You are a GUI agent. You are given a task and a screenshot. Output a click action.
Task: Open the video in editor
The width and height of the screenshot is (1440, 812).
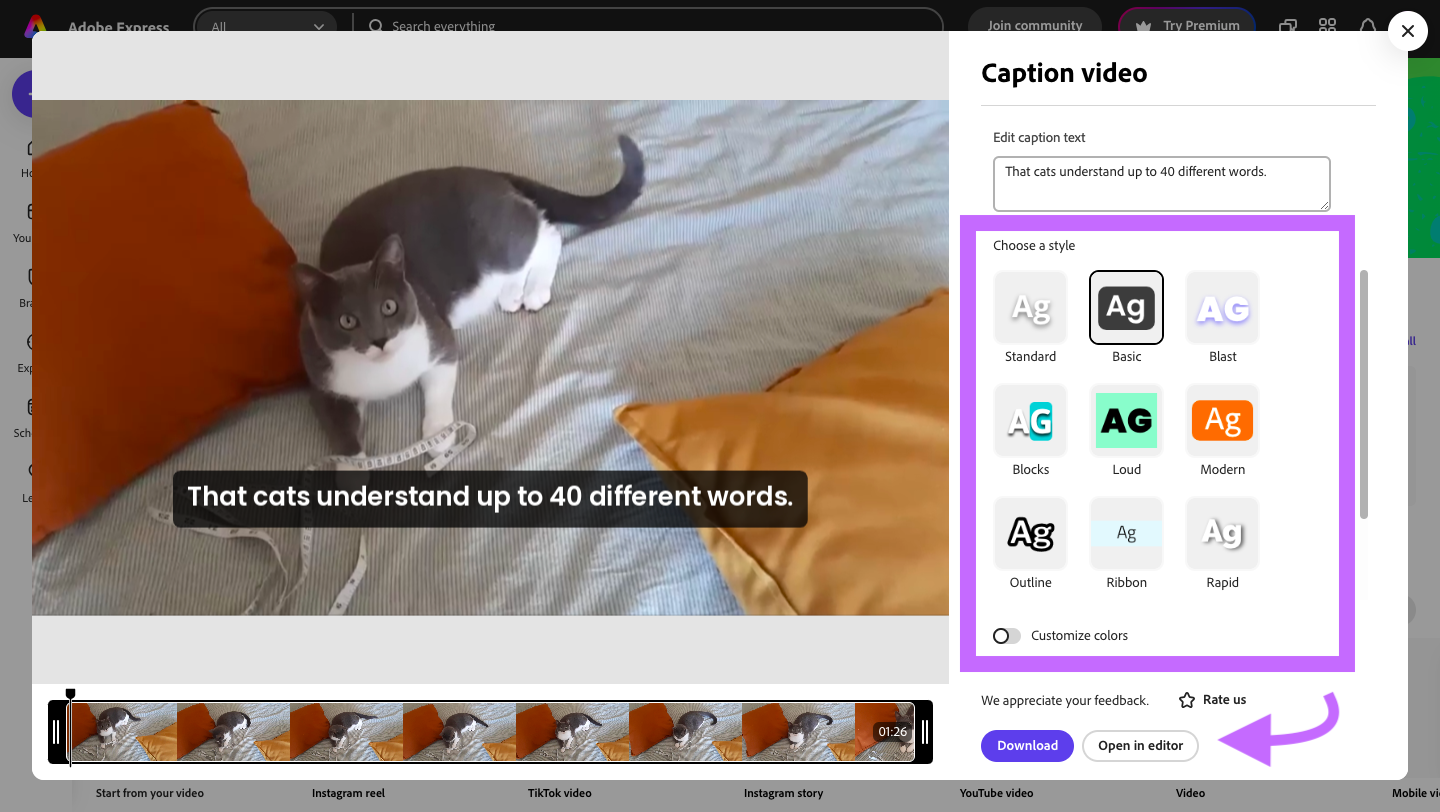click(x=1140, y=745)
